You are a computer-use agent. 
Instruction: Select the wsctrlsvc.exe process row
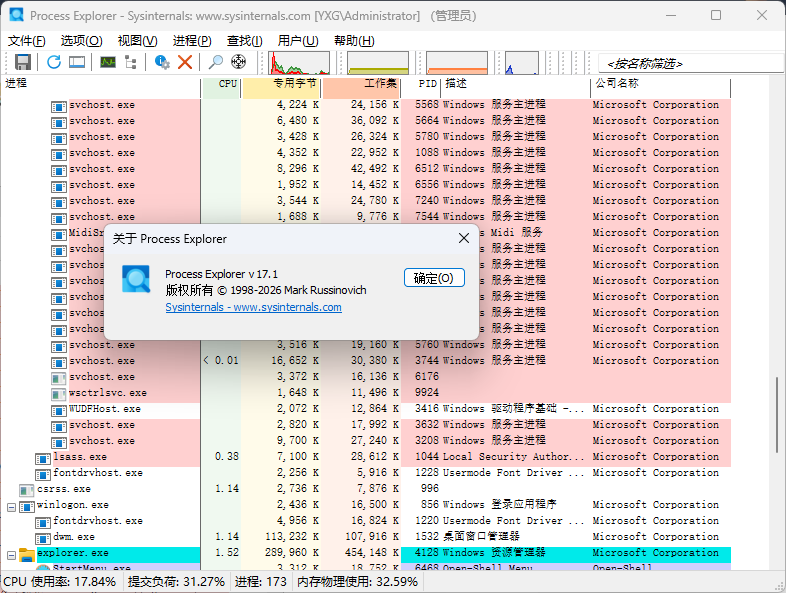pos(365,393)
